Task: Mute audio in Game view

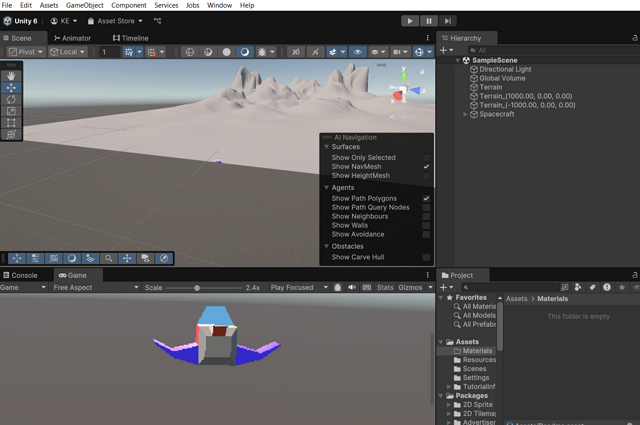Action: point(352,287)
